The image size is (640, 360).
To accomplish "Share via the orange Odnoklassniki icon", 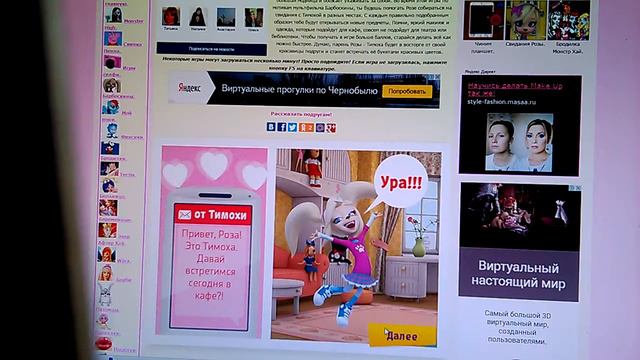I will tap(306, 128).
